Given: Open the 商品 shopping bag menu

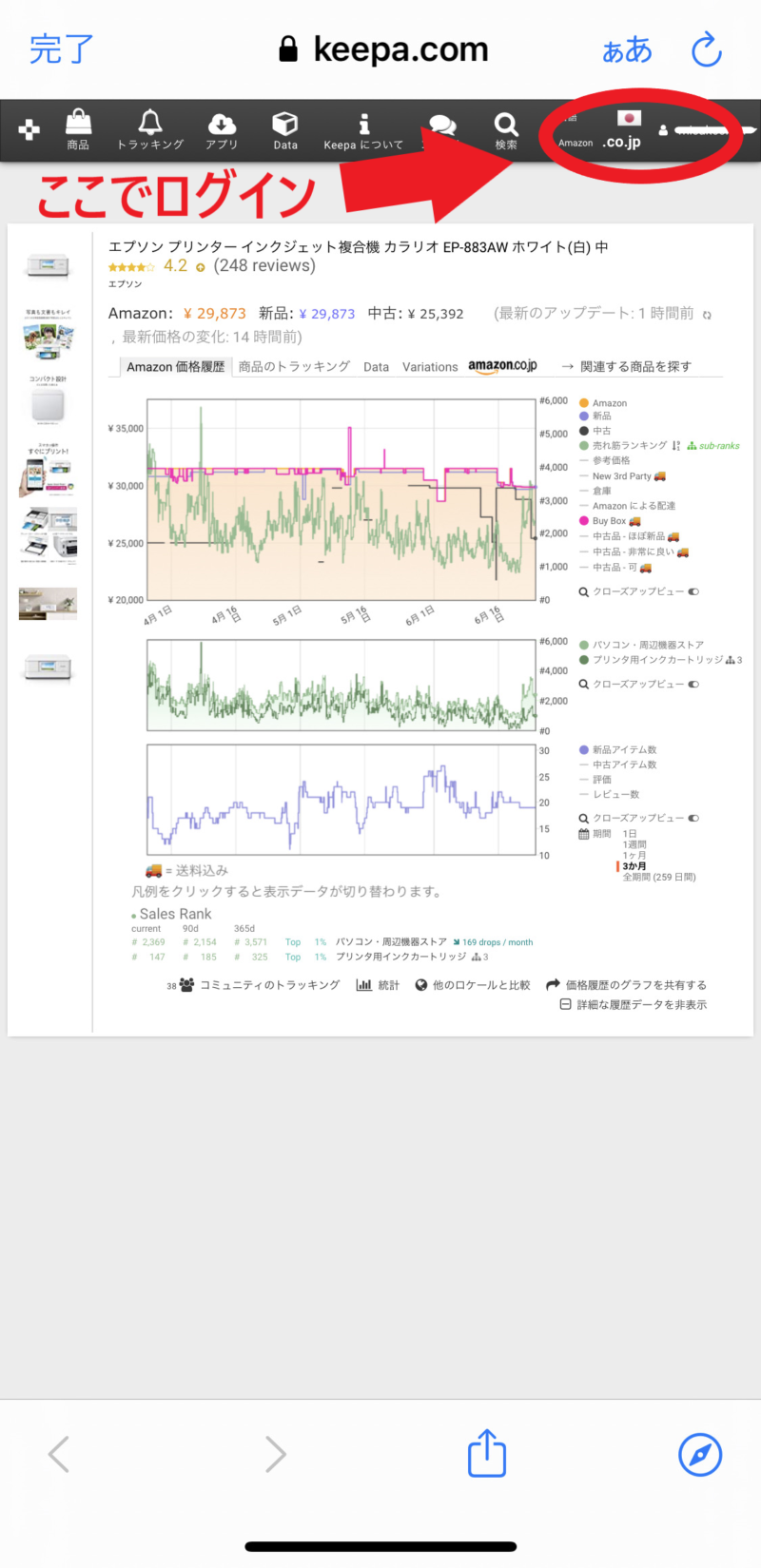Looking at the screenshot, I should tap(78, 129).
